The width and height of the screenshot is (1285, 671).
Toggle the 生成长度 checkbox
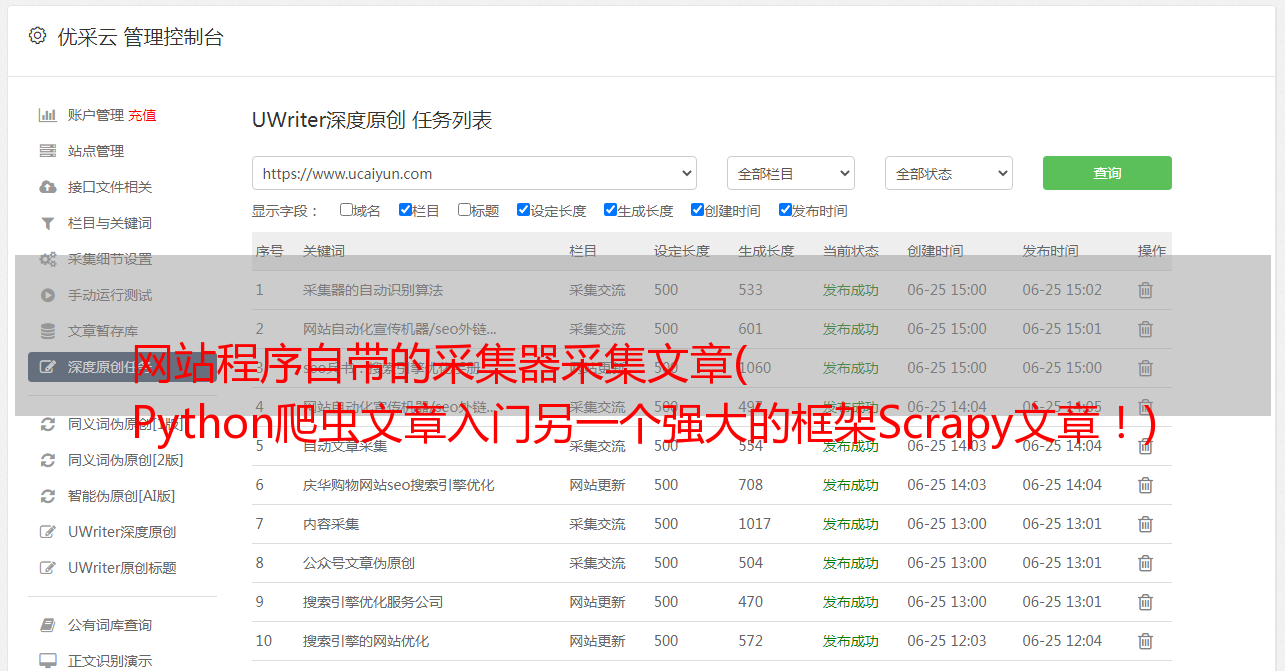pyautogui.click(x=610, y=210)
